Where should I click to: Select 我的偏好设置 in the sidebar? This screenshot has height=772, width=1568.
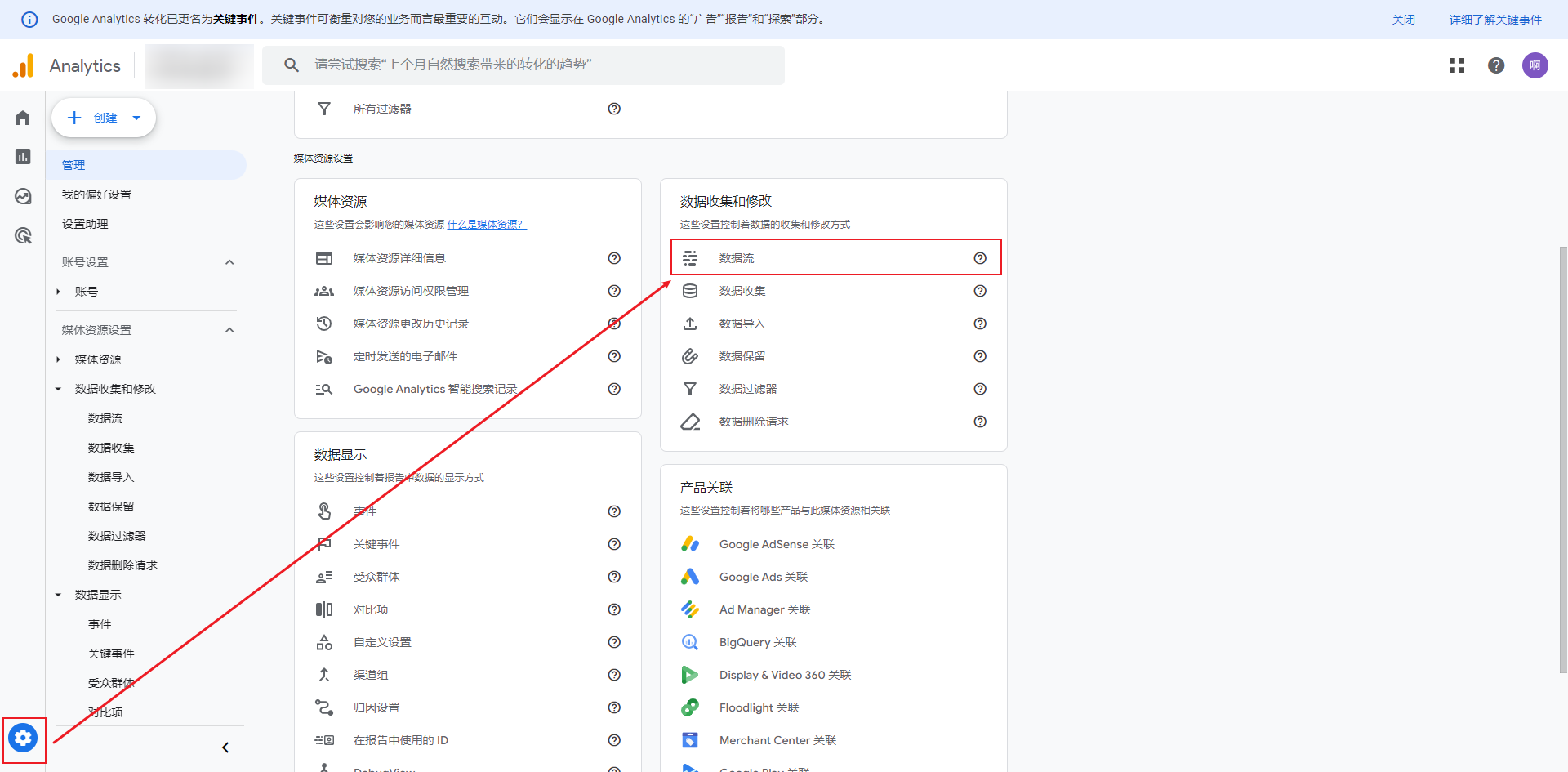pyautogui.click(x=96, y=194)
